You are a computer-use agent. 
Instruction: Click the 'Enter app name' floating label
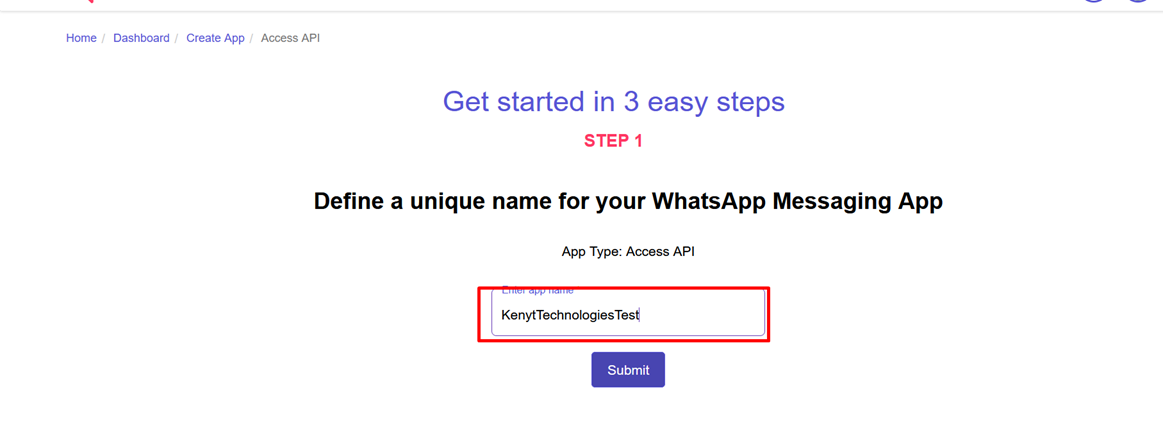click(537, 291)
